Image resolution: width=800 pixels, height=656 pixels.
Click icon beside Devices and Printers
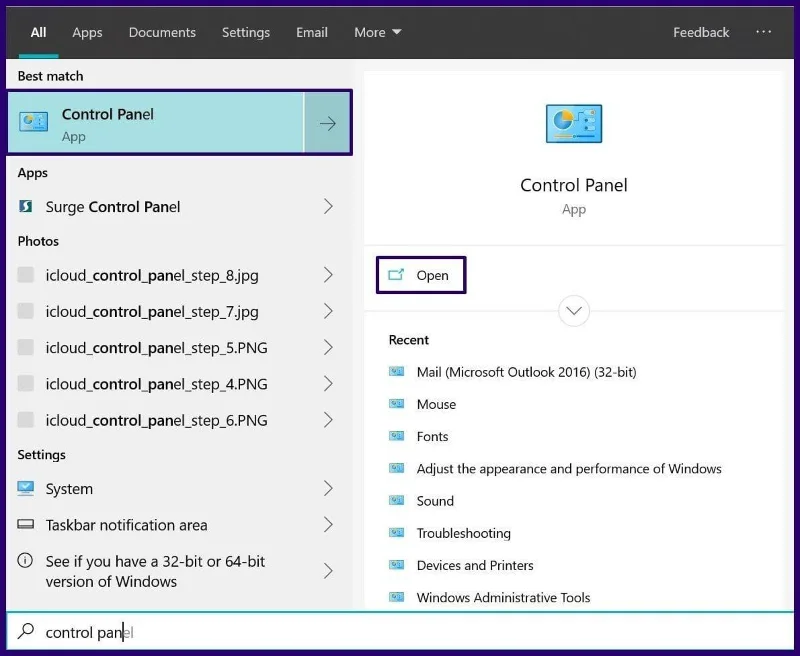[396, 565]
